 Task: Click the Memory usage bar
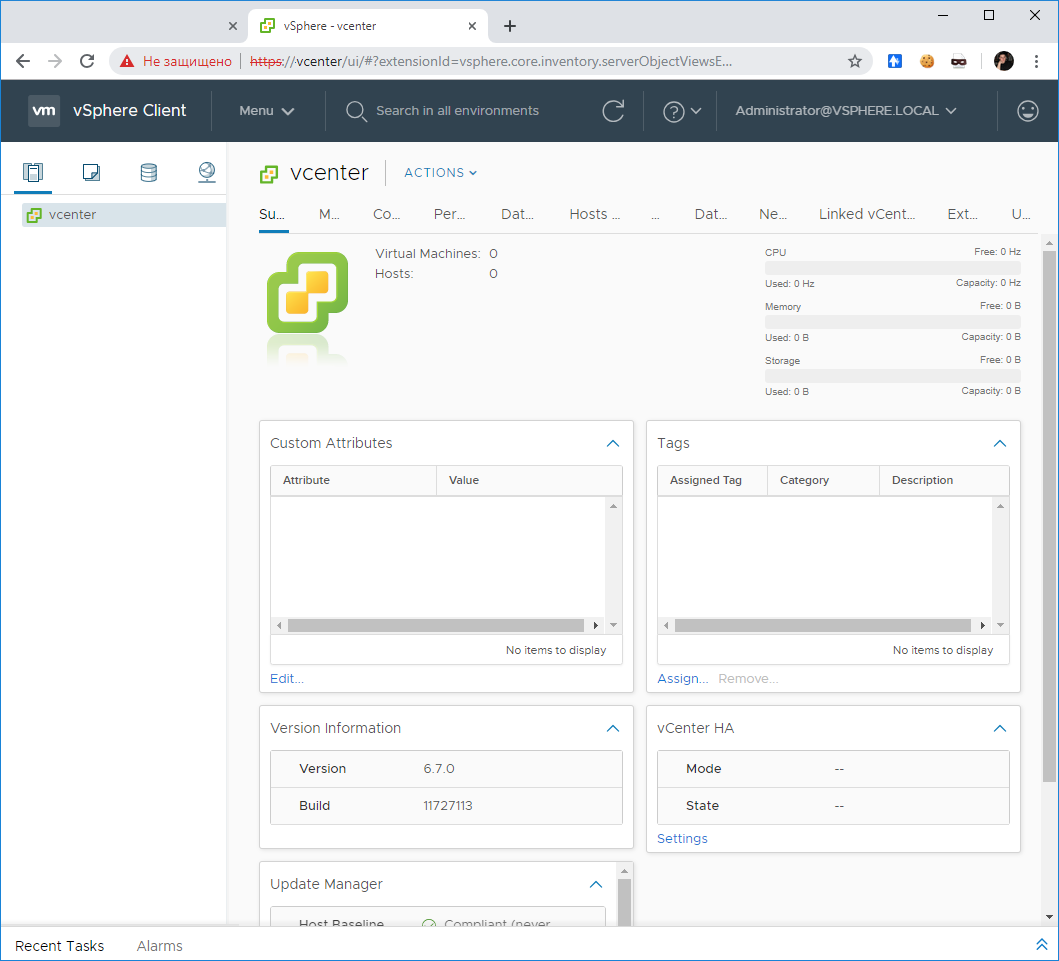coord(892,322)
